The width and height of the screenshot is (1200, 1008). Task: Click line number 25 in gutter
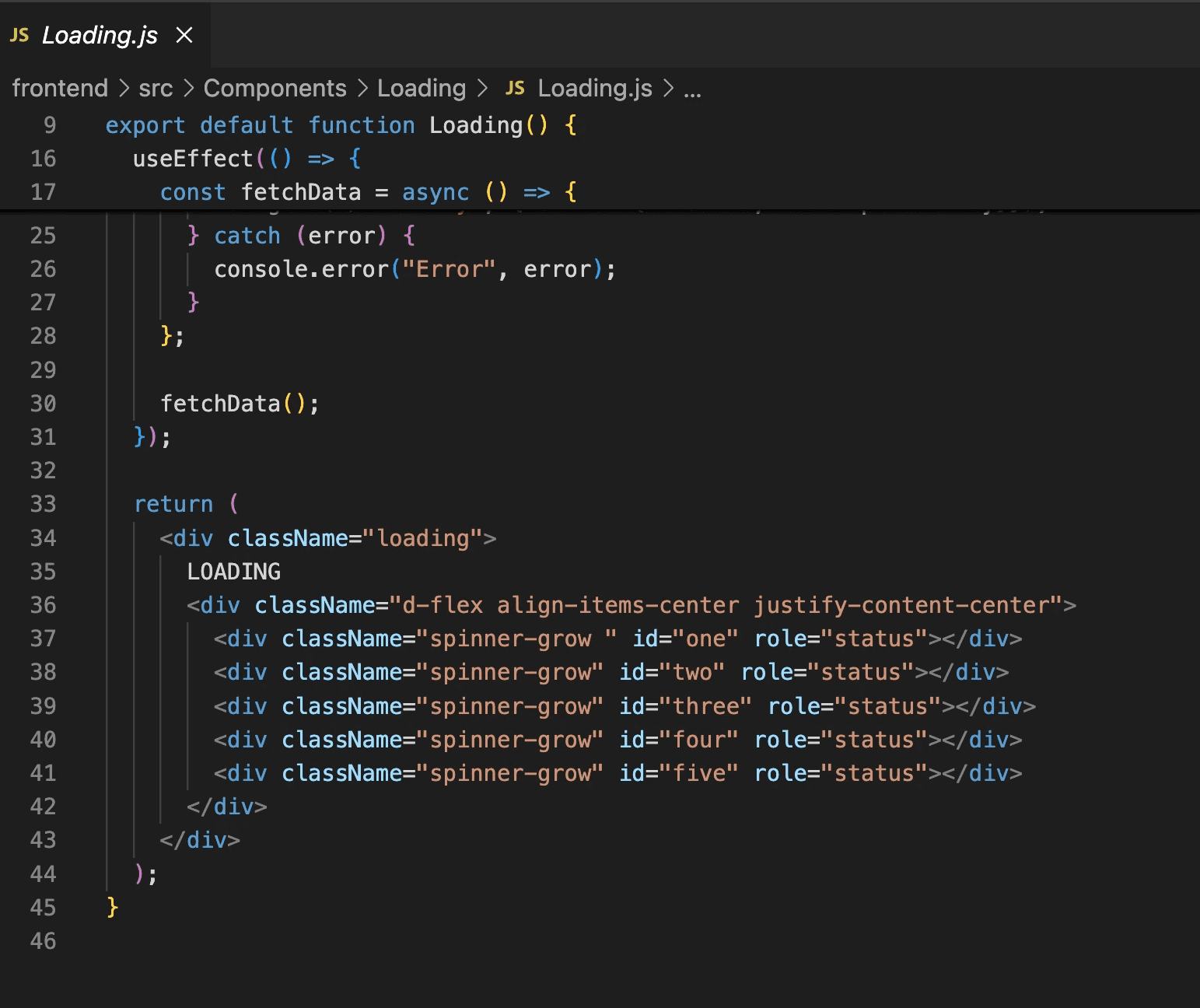coord(43,236)
